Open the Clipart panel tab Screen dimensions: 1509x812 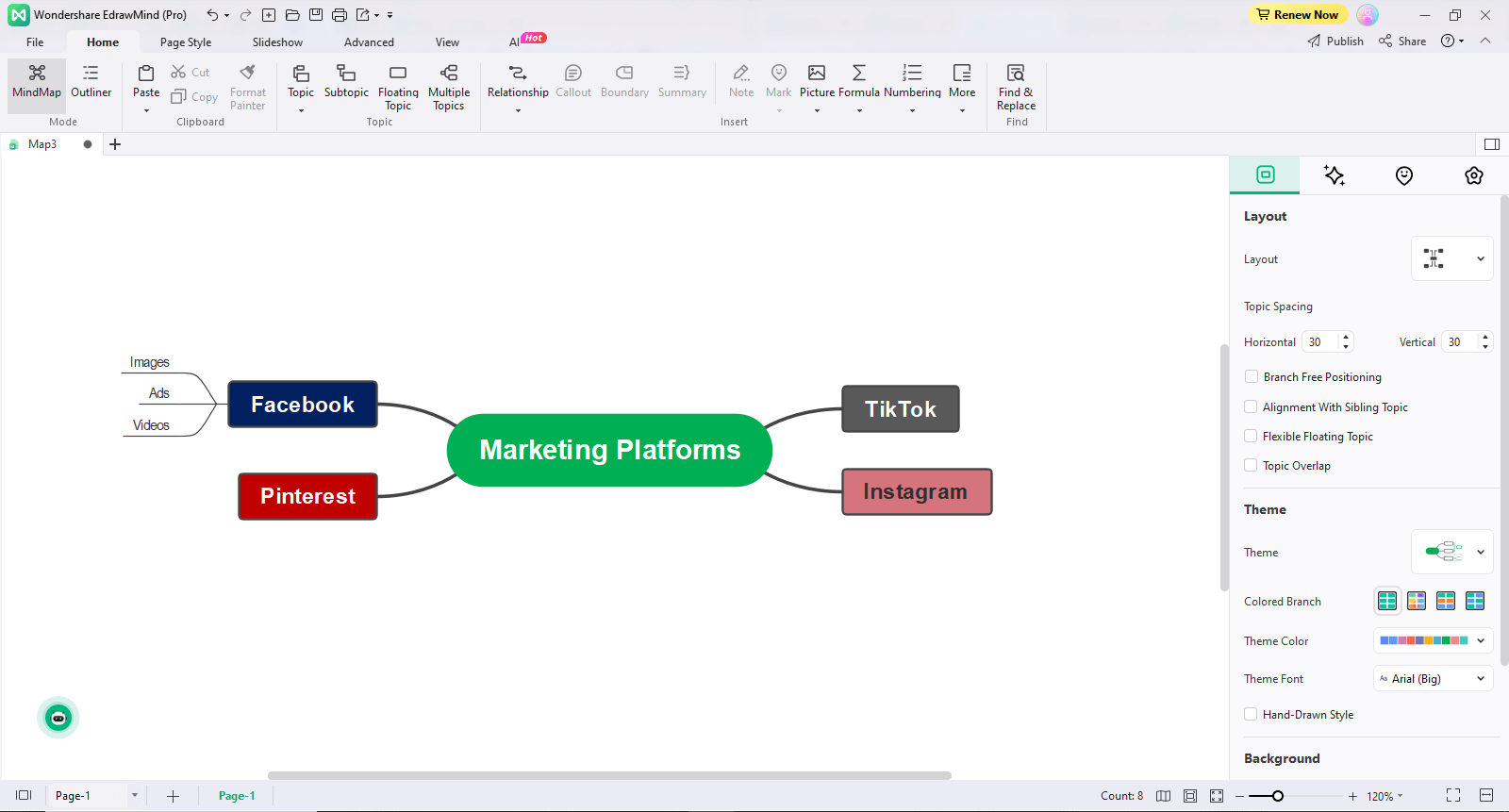click(1474, 175)
